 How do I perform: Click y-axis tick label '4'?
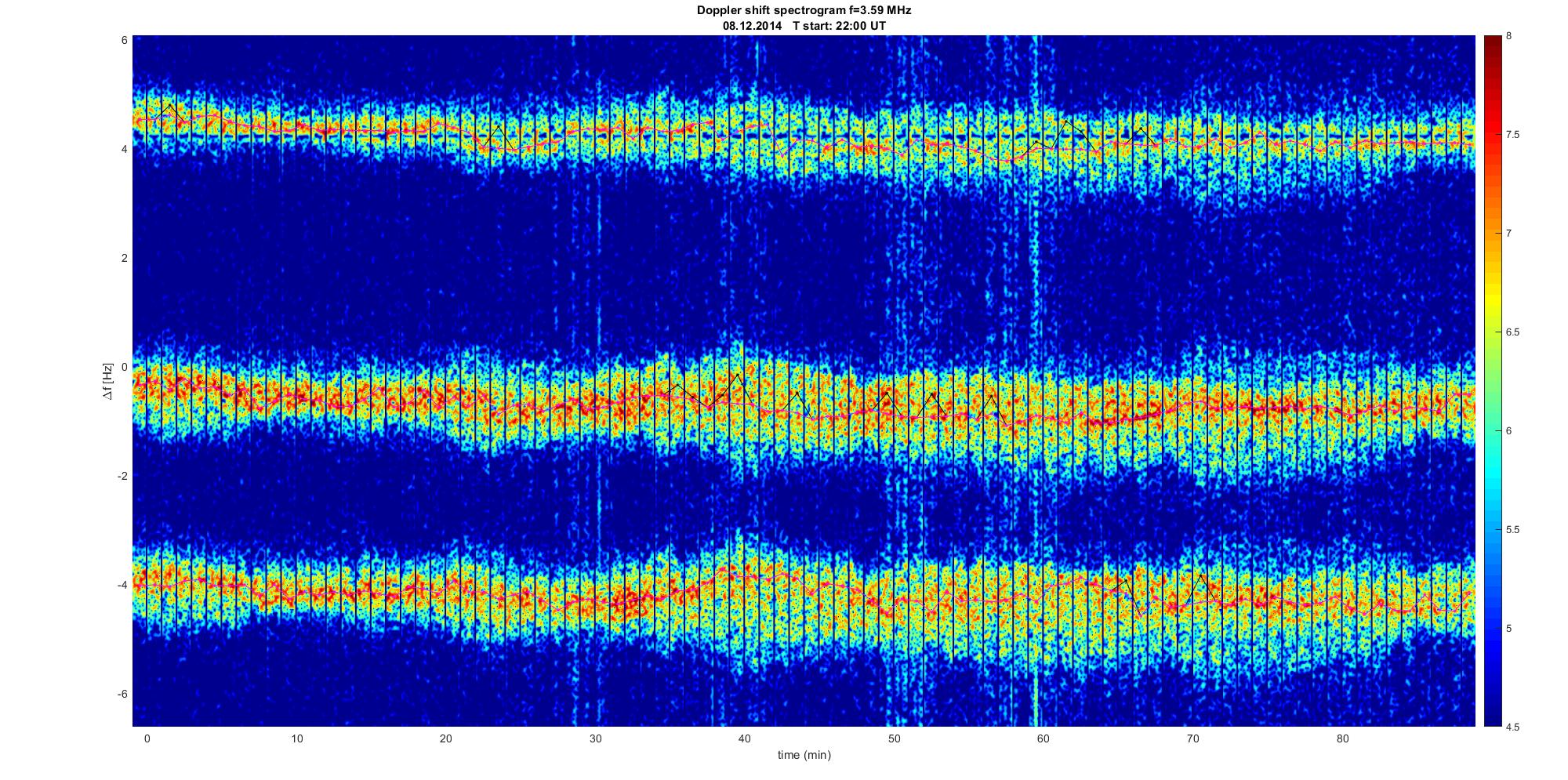pos(125,149)
